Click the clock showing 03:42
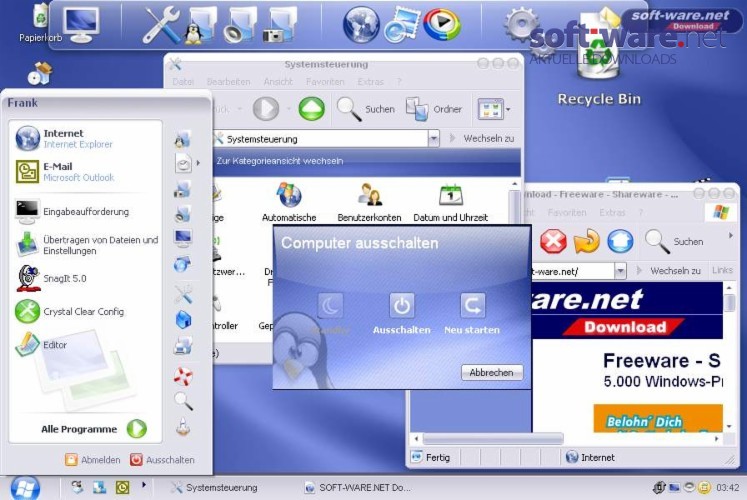 (727, 488)
